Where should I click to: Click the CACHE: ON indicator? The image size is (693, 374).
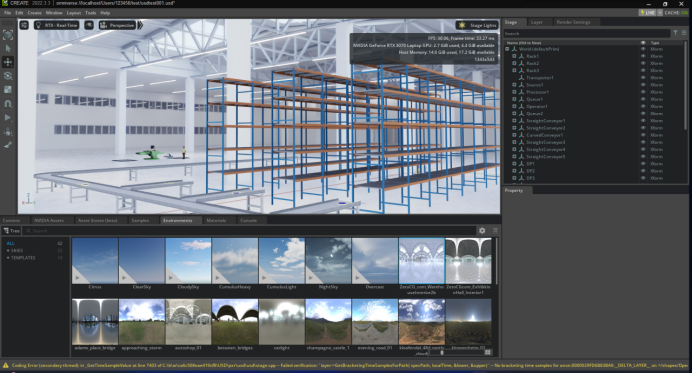click(677, 13)
